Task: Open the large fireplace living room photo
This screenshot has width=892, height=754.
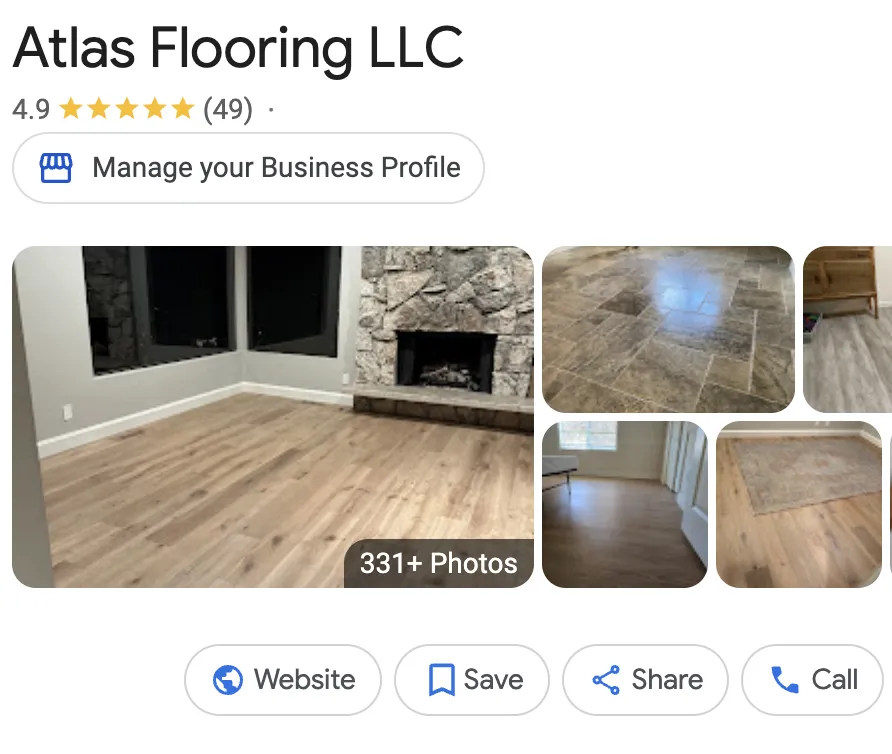Action: [x=273, y=417]
